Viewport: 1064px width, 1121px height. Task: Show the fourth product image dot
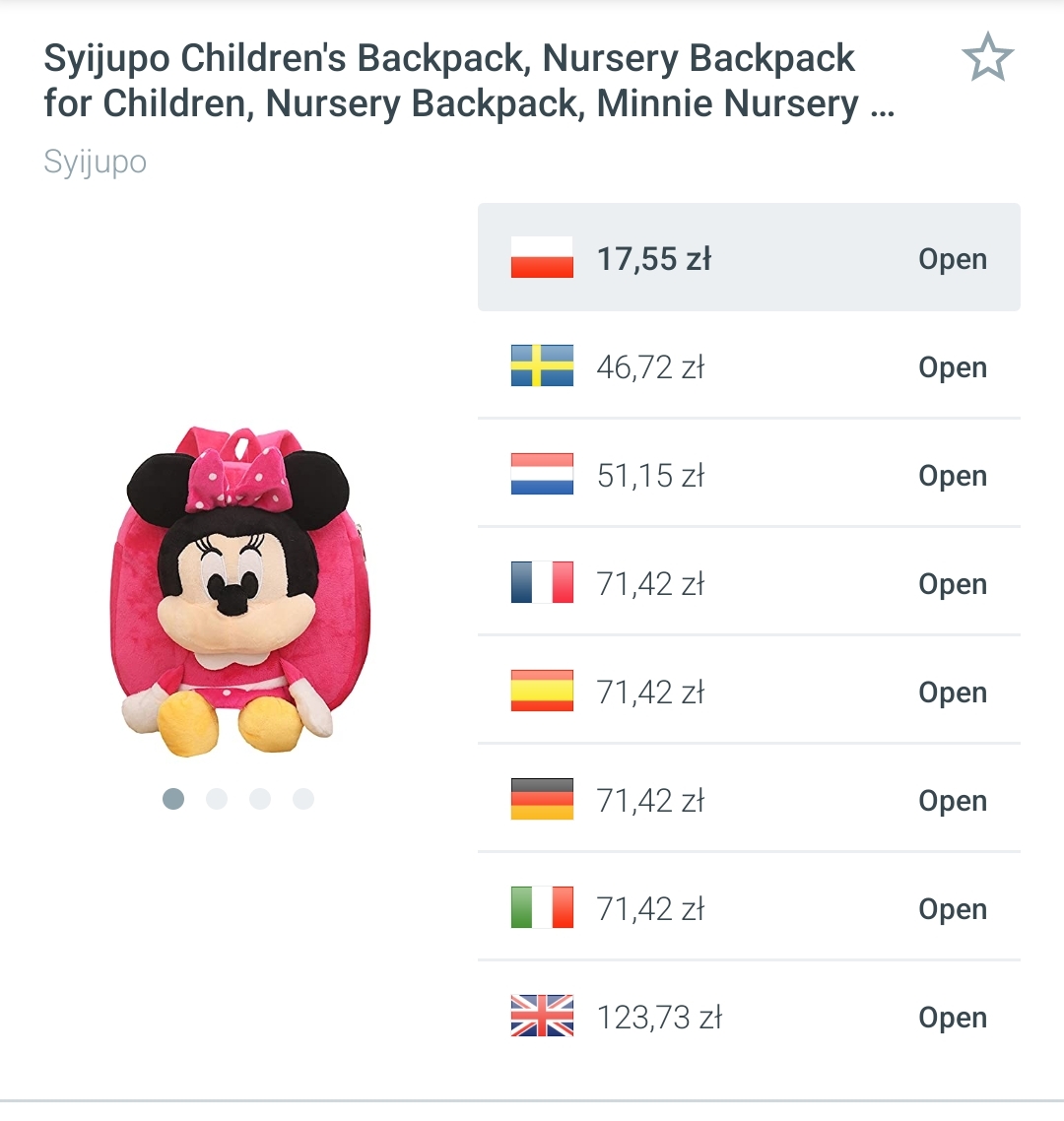[303, 799]
